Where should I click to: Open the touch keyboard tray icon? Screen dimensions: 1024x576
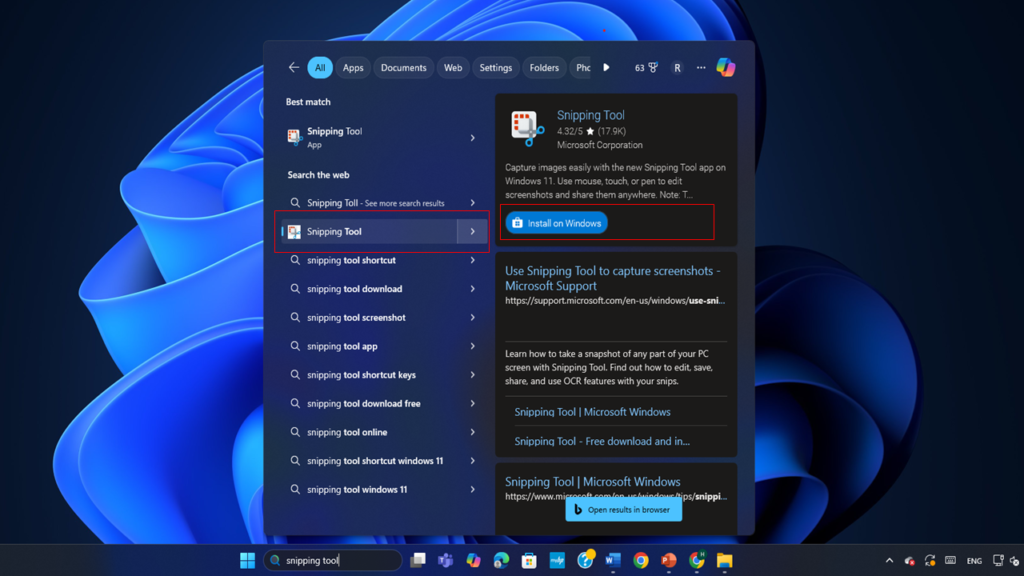point(951,560)
